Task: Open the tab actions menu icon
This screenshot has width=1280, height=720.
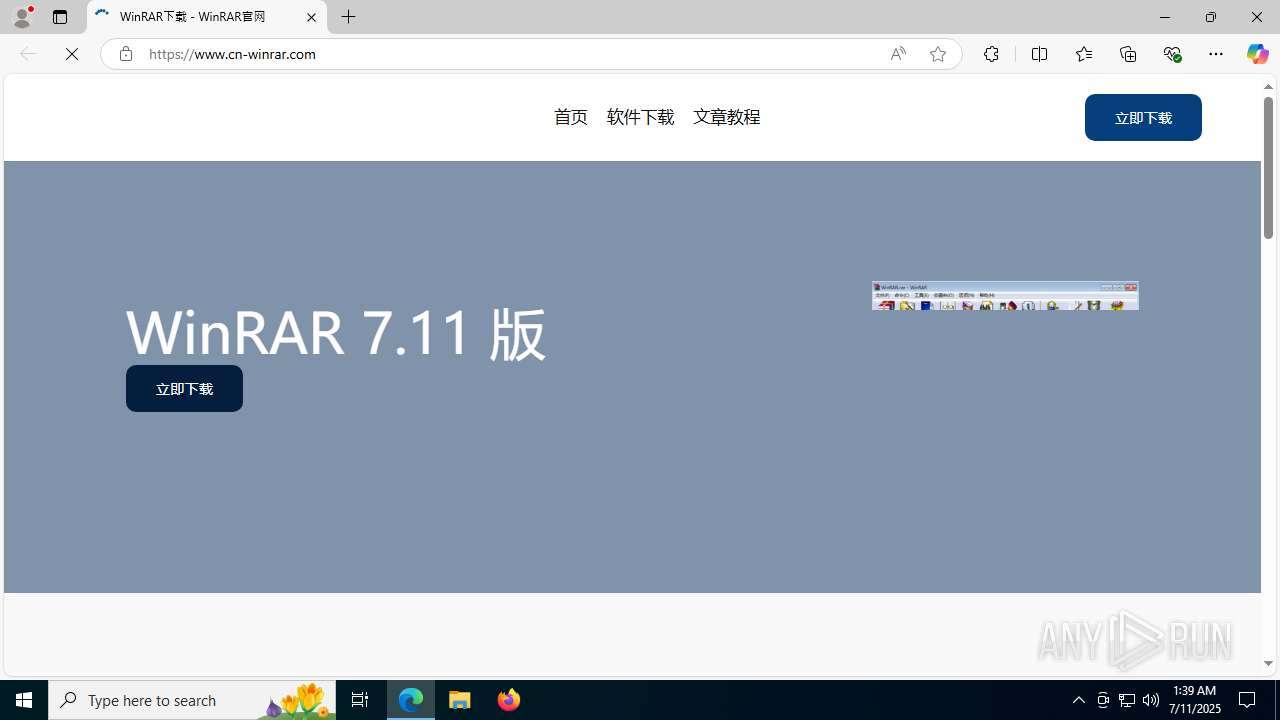Action: (x=60, y=17)
